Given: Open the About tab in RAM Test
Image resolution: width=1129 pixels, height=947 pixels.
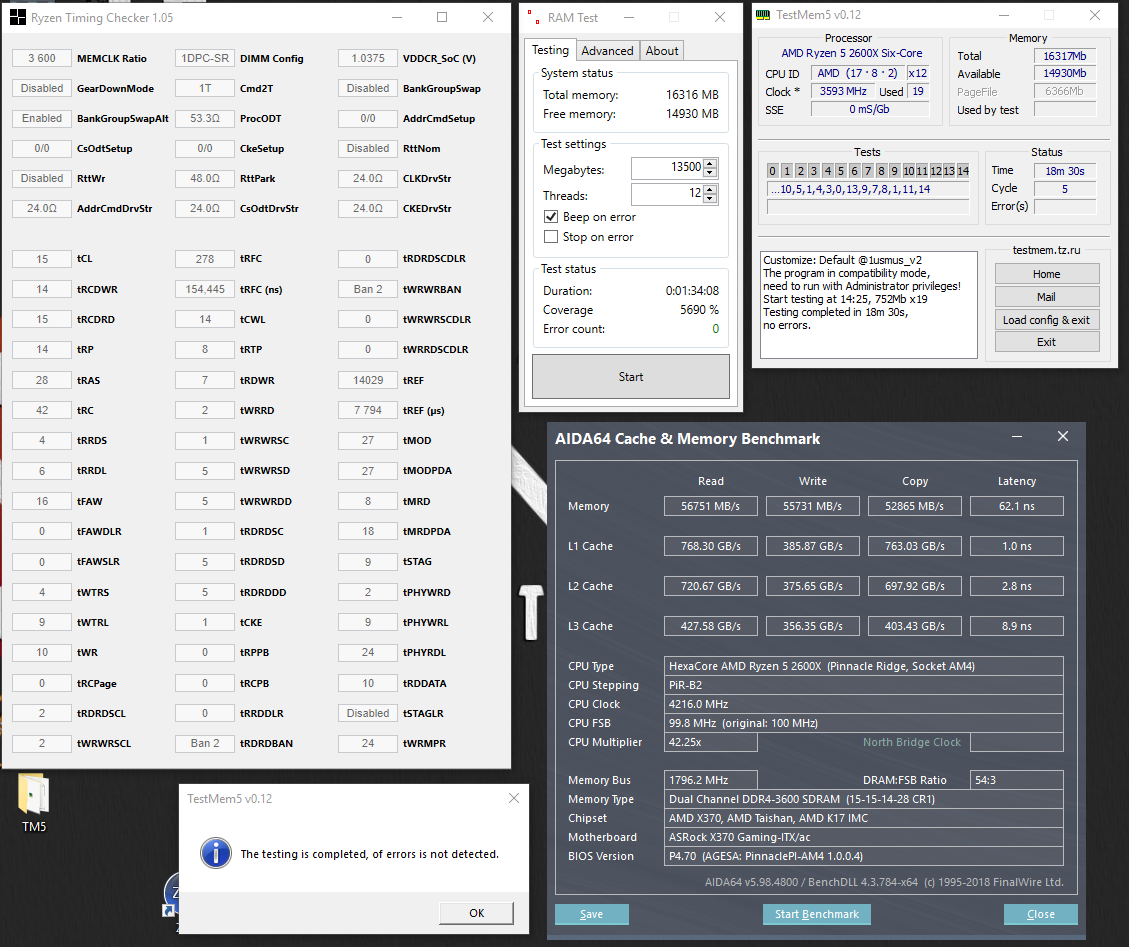Looking at the screenshot, I should click(x=662, y=51).
